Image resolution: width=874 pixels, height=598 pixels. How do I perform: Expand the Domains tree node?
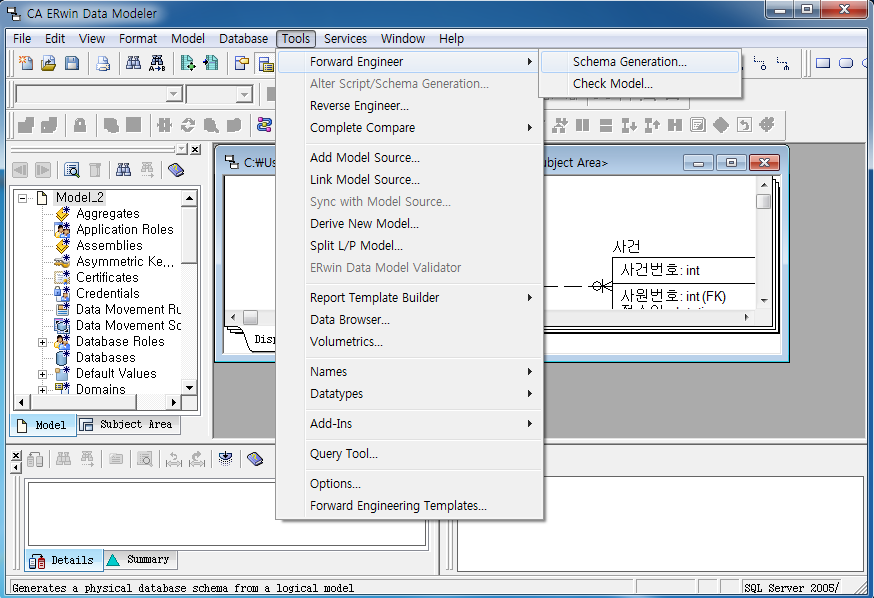(42, 390)
